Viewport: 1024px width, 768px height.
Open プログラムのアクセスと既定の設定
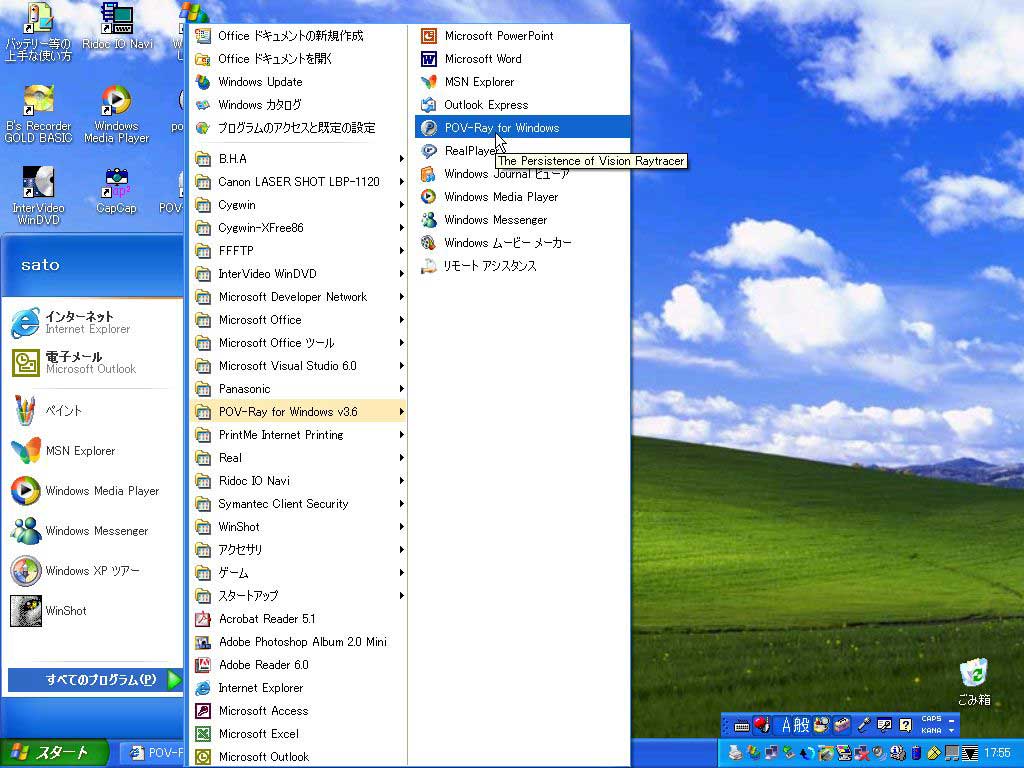click(299, 128)
